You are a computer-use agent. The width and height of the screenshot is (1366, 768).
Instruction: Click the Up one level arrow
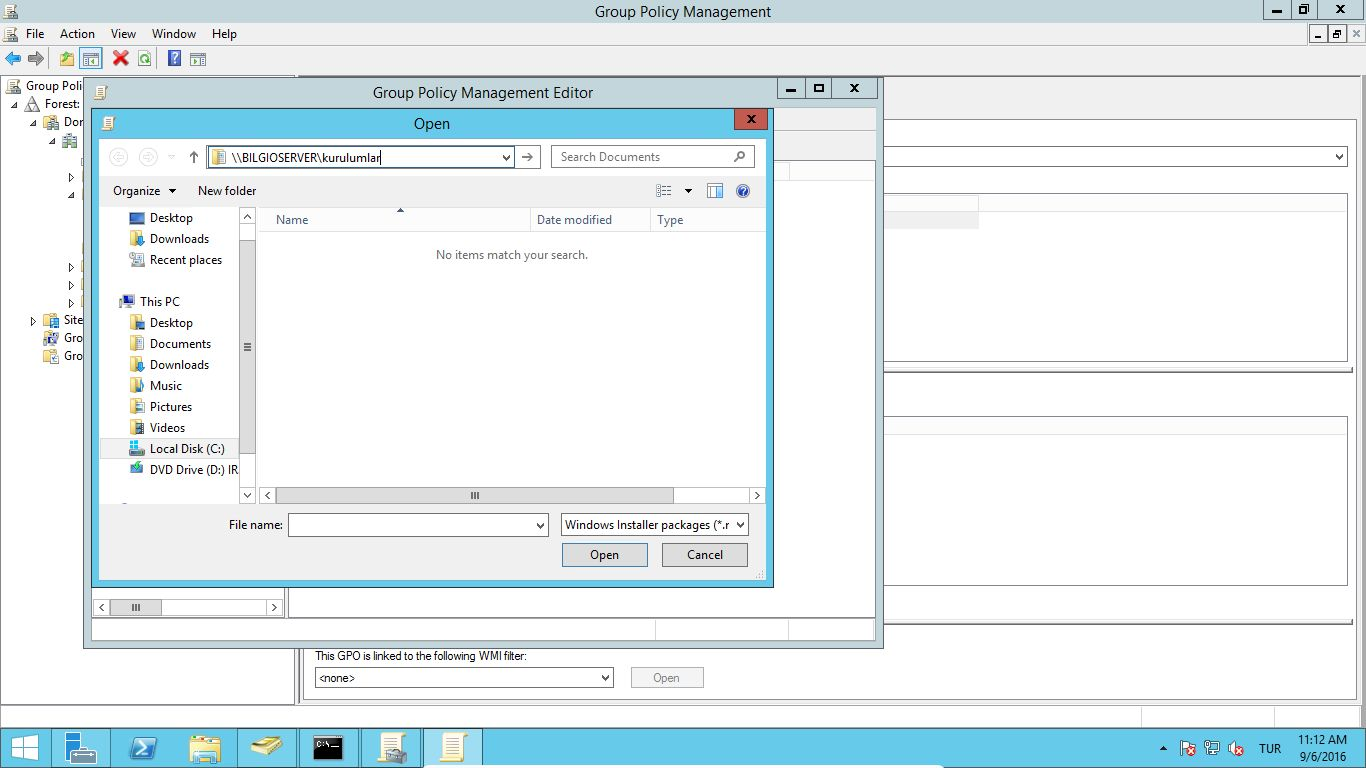[x=194, y=157]
